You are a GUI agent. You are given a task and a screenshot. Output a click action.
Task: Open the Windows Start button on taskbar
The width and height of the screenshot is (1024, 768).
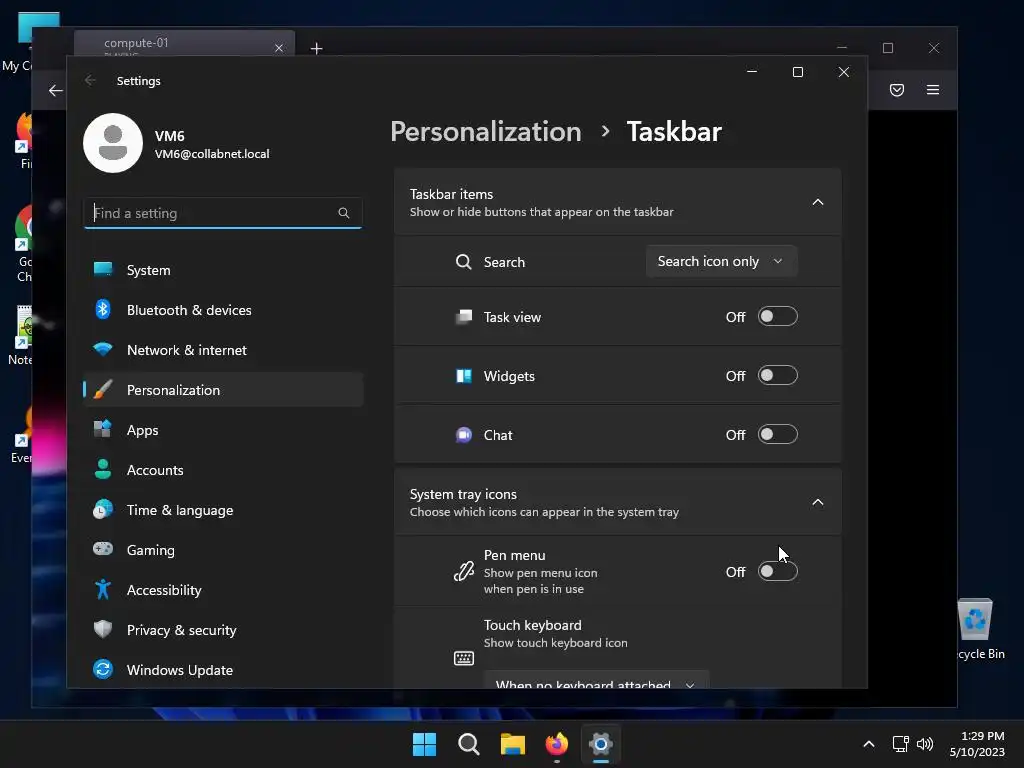(424, 744)
